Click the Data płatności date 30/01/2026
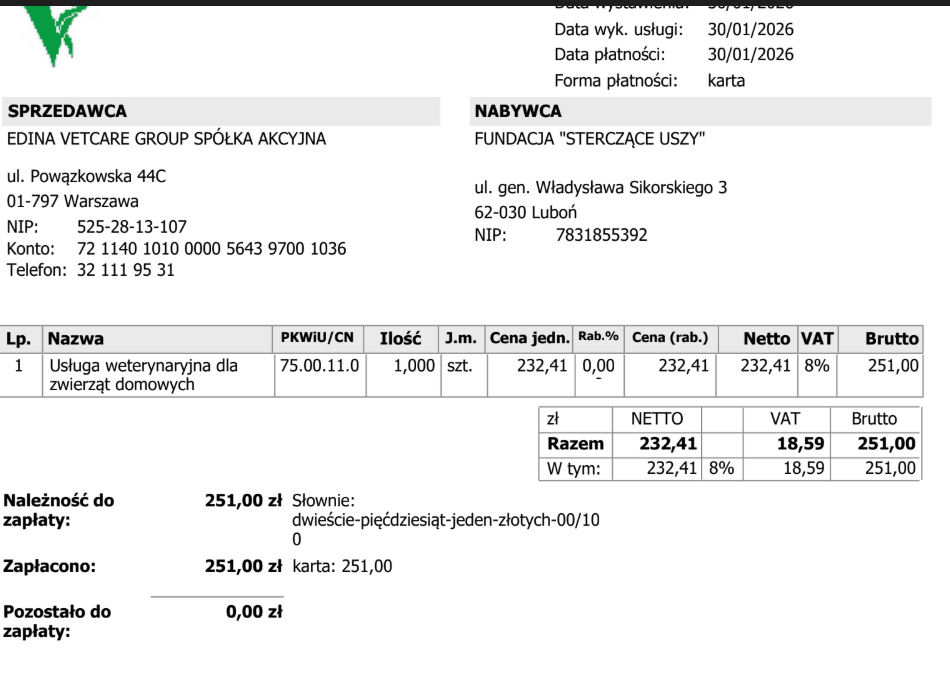 (750, 55)
